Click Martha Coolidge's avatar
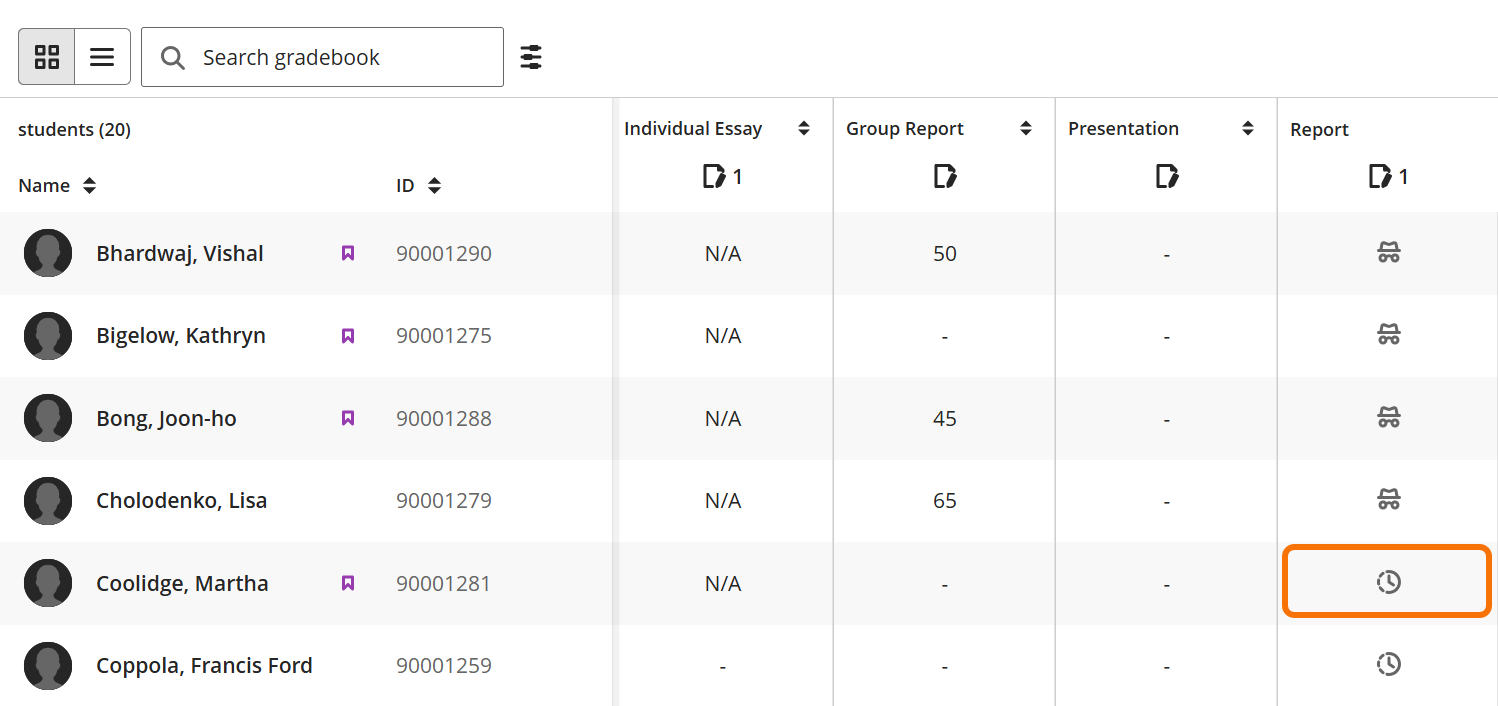Viewport: 1498px width, 706px height. (48, 583)
